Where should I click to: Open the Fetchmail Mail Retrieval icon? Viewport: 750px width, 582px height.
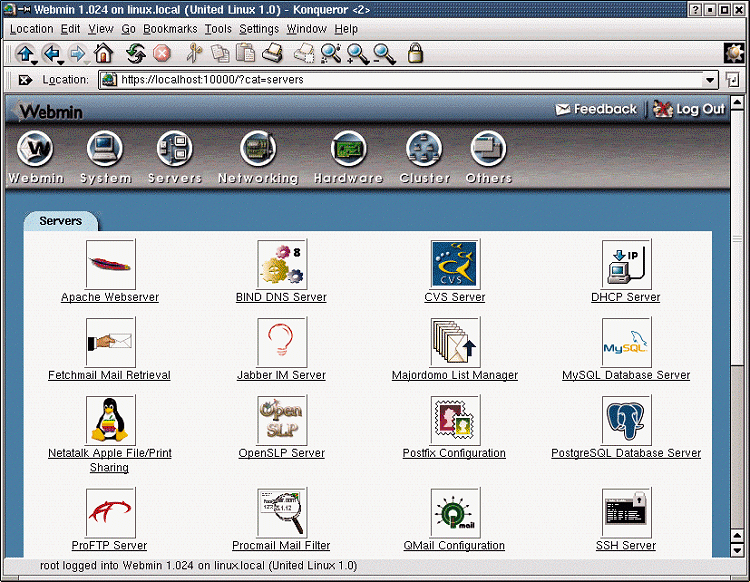110,342
